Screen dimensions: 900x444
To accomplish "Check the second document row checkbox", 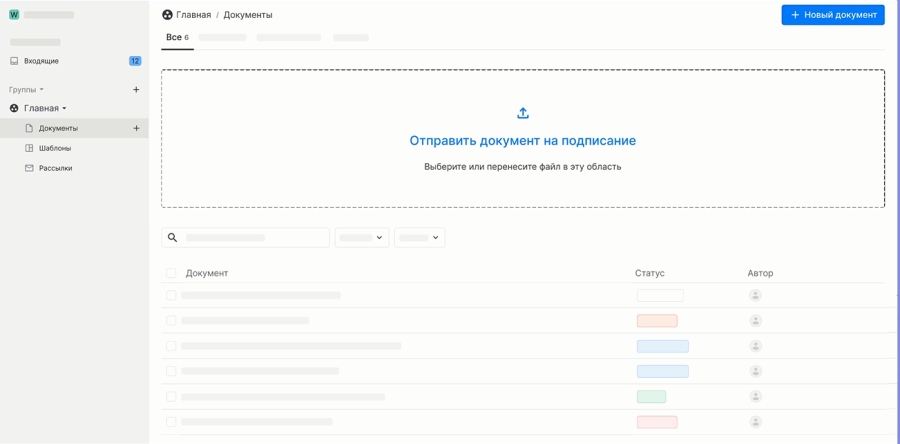I will pyautogui.click(x=171, y=321).
